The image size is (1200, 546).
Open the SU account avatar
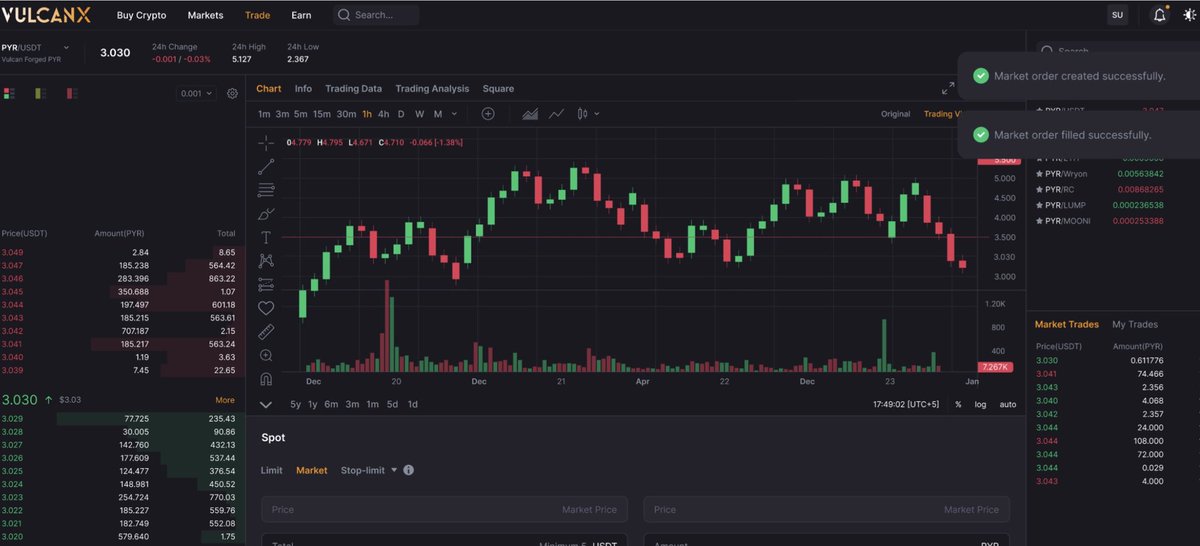[x=1117, y=15]
